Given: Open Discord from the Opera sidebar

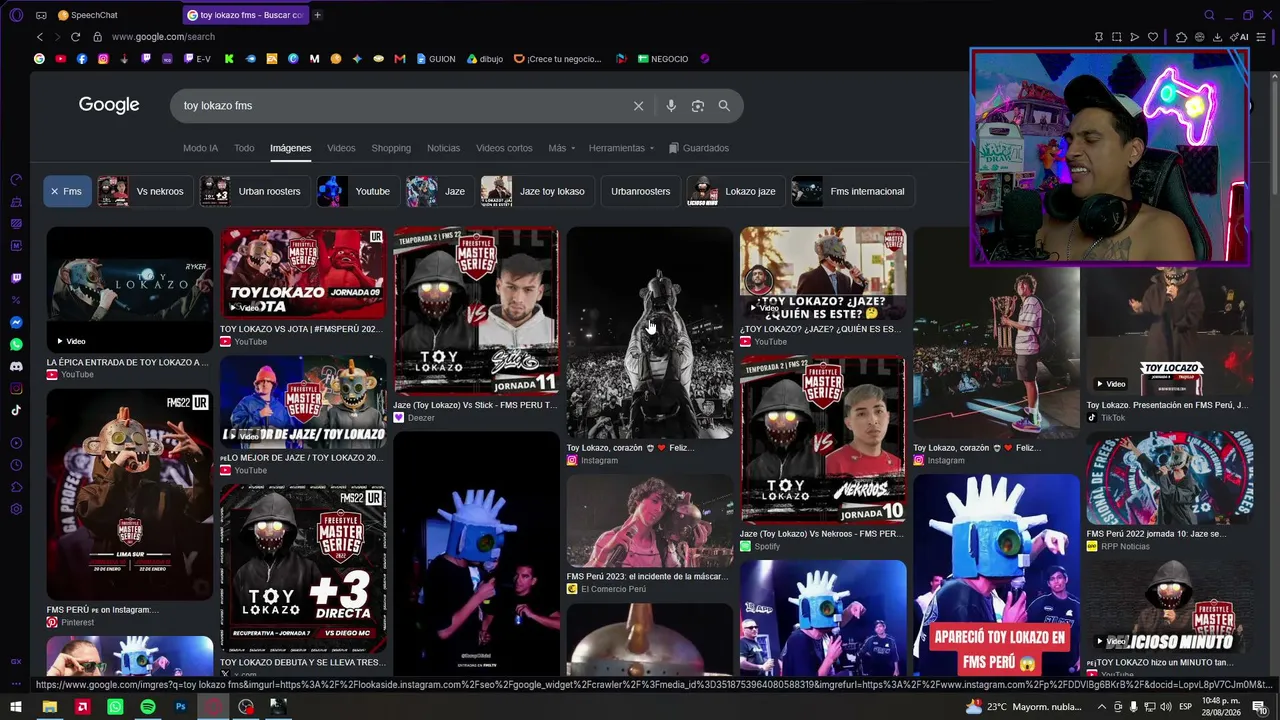Looking at the screenshot, I should click(x=16, y=366).
